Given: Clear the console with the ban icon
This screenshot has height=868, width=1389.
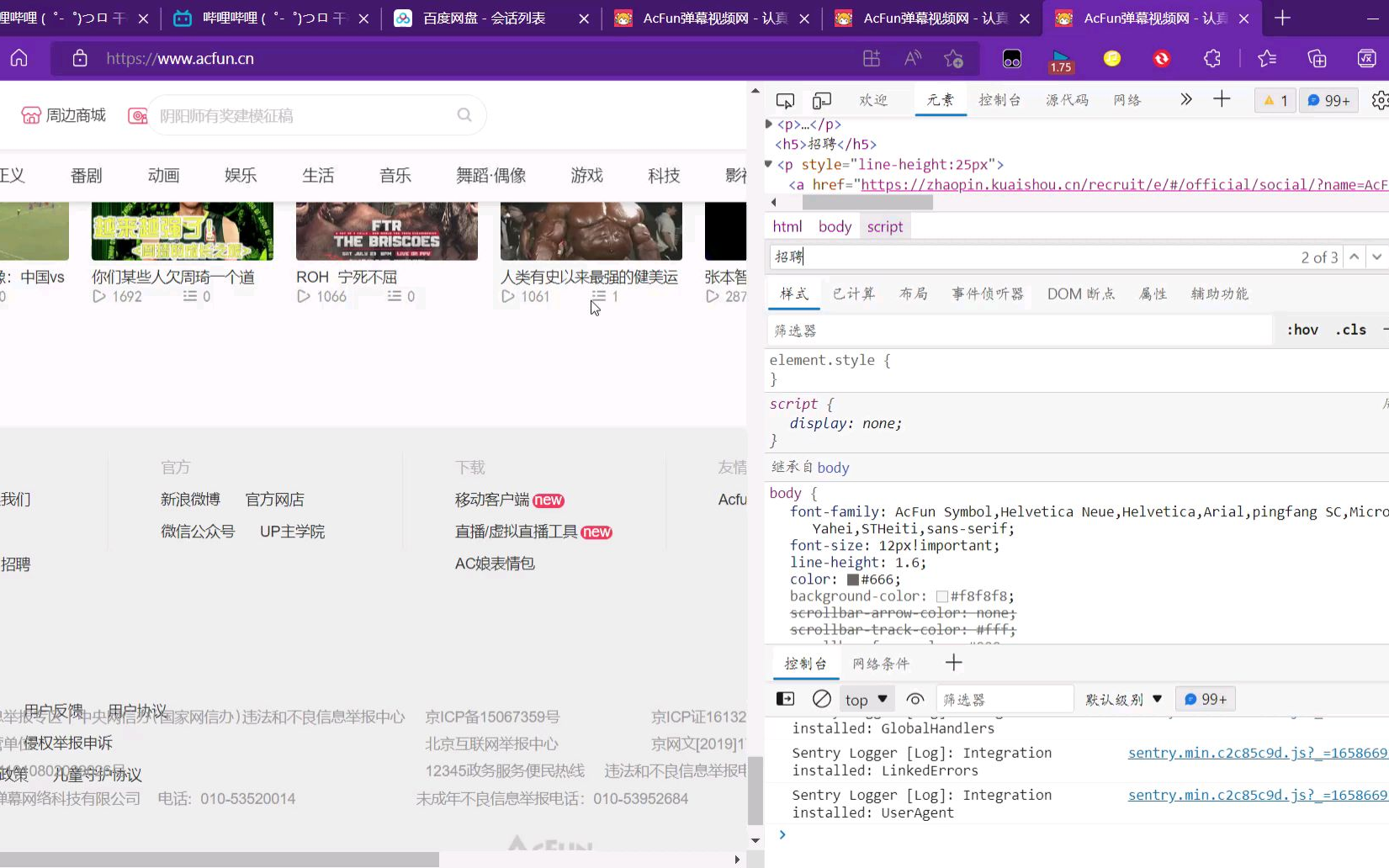Looking at the screenshot, I should pos(822,699).
